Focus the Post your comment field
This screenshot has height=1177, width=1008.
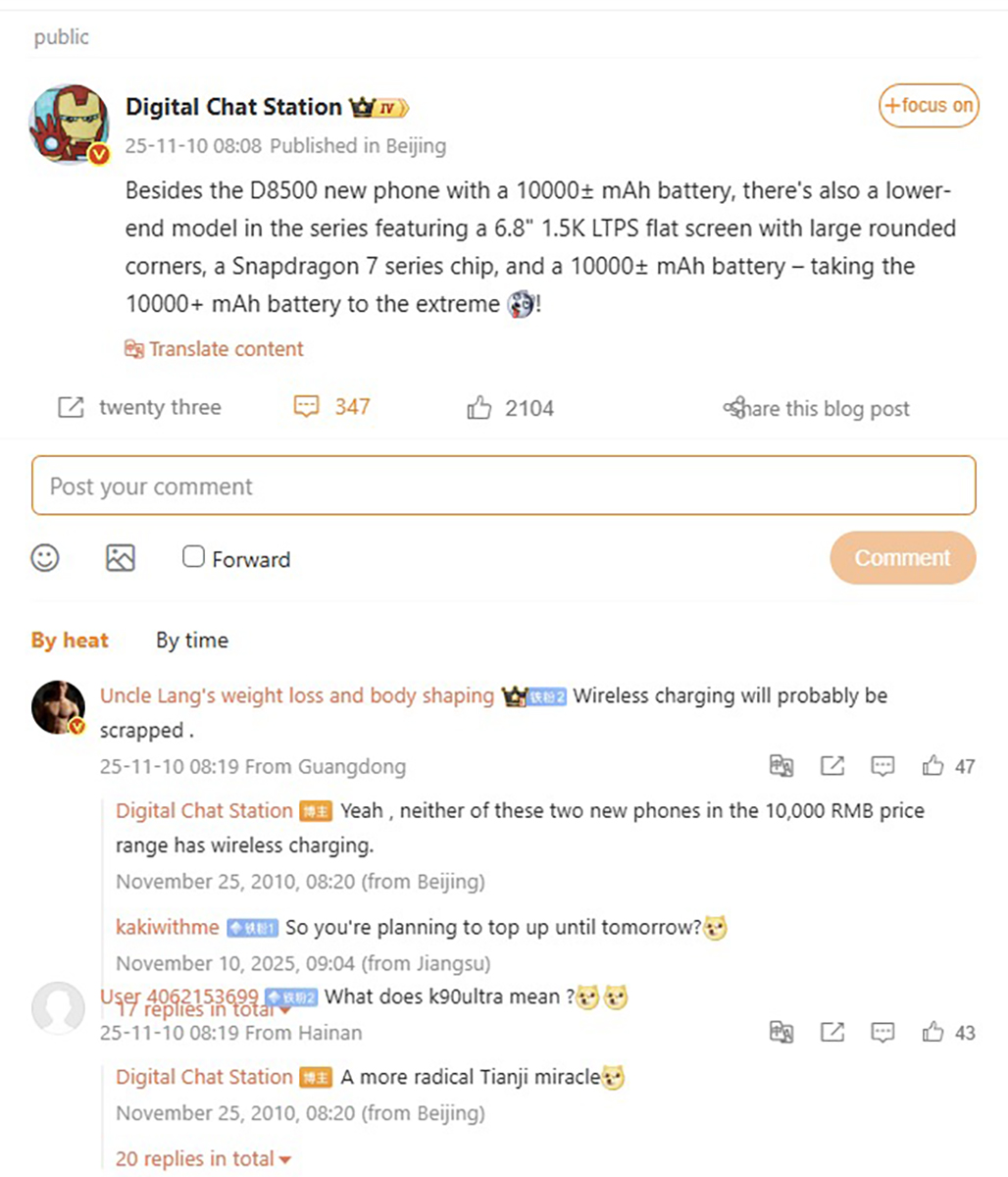[x=504, y=486]
